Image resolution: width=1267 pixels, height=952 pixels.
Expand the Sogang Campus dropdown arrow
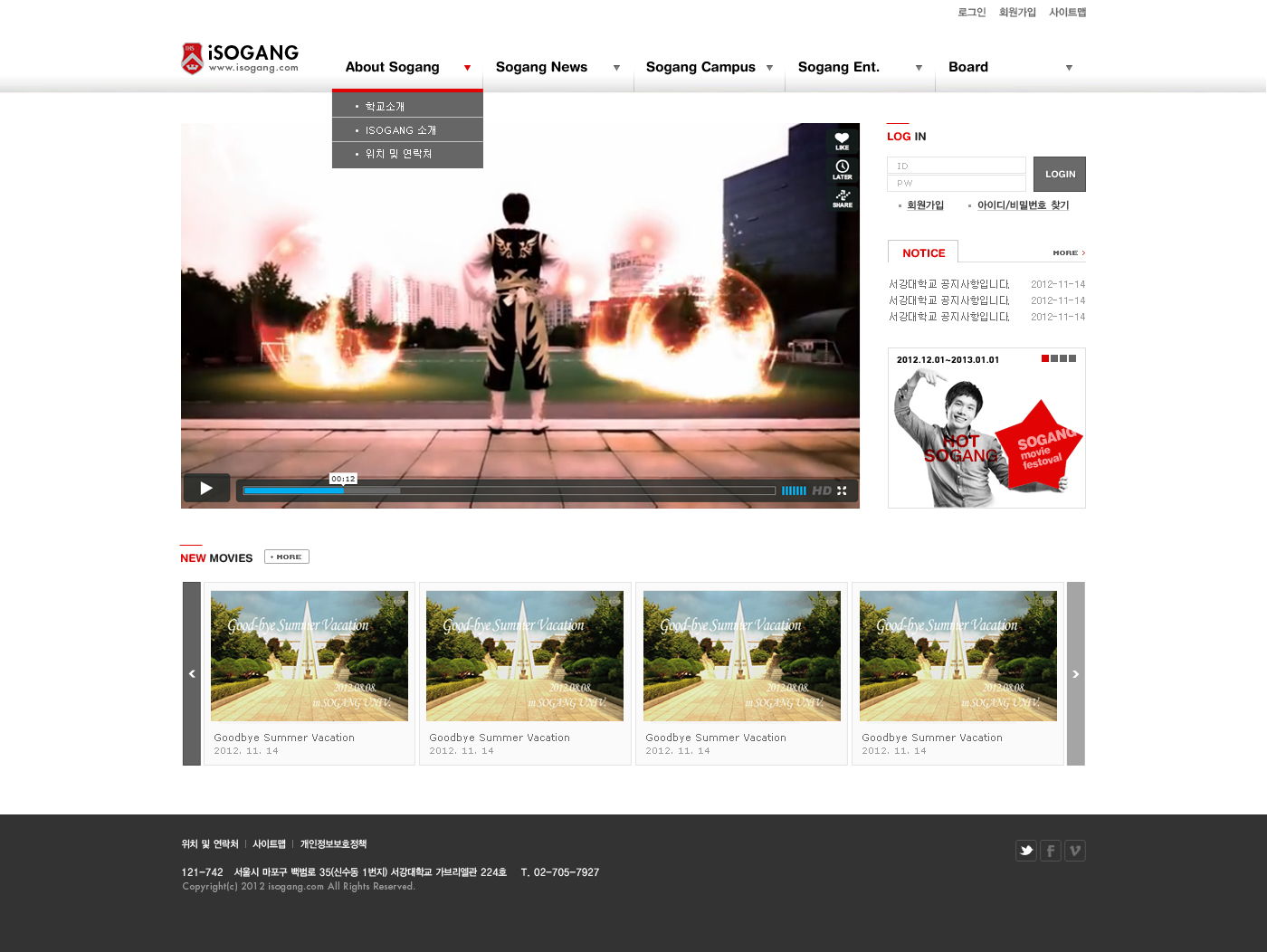769,68
